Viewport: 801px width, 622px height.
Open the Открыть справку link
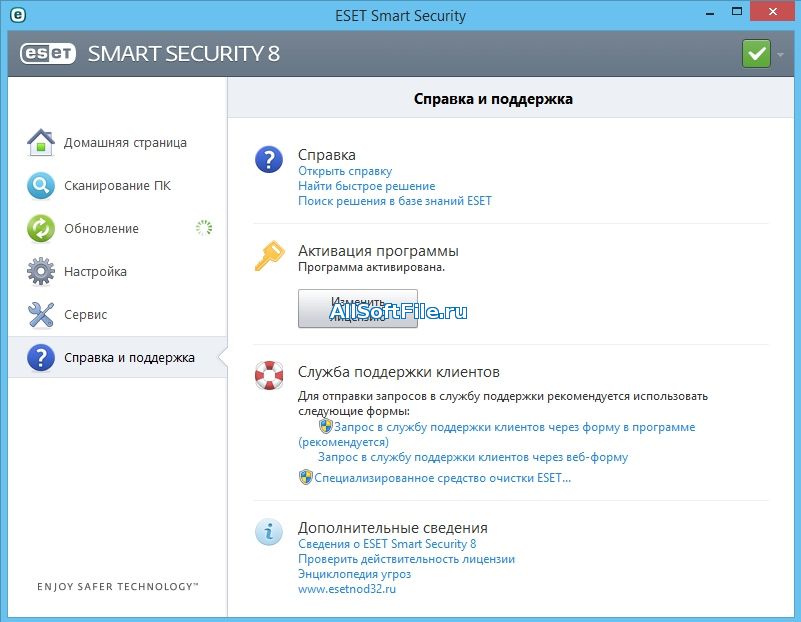coord(345,171)
